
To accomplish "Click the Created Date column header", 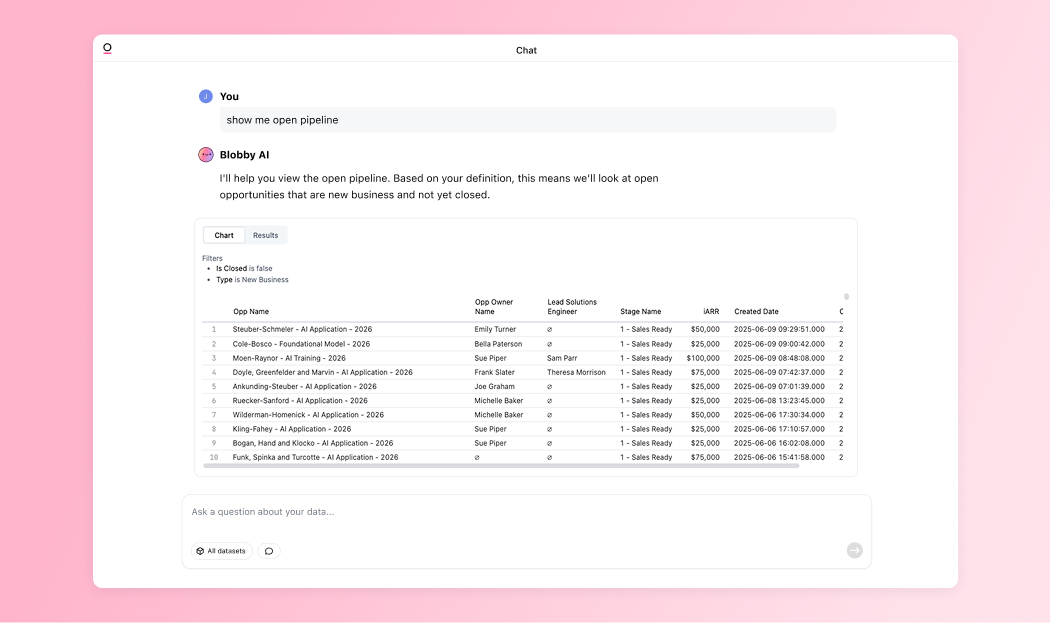I will [x=756, y=312].
